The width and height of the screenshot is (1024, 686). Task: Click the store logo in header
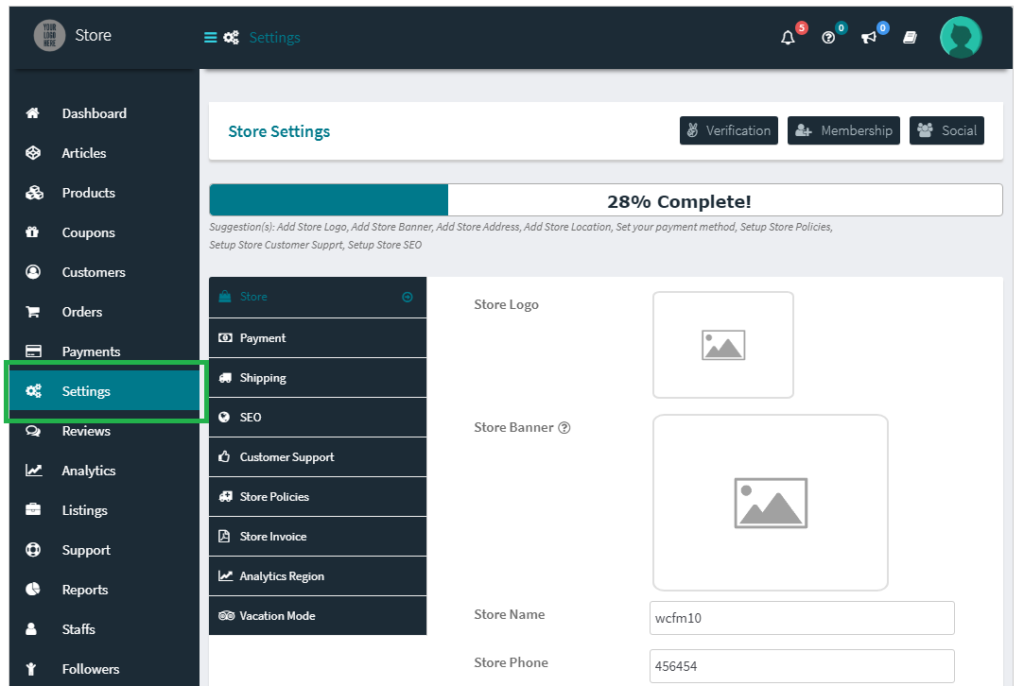pos(49,36)
